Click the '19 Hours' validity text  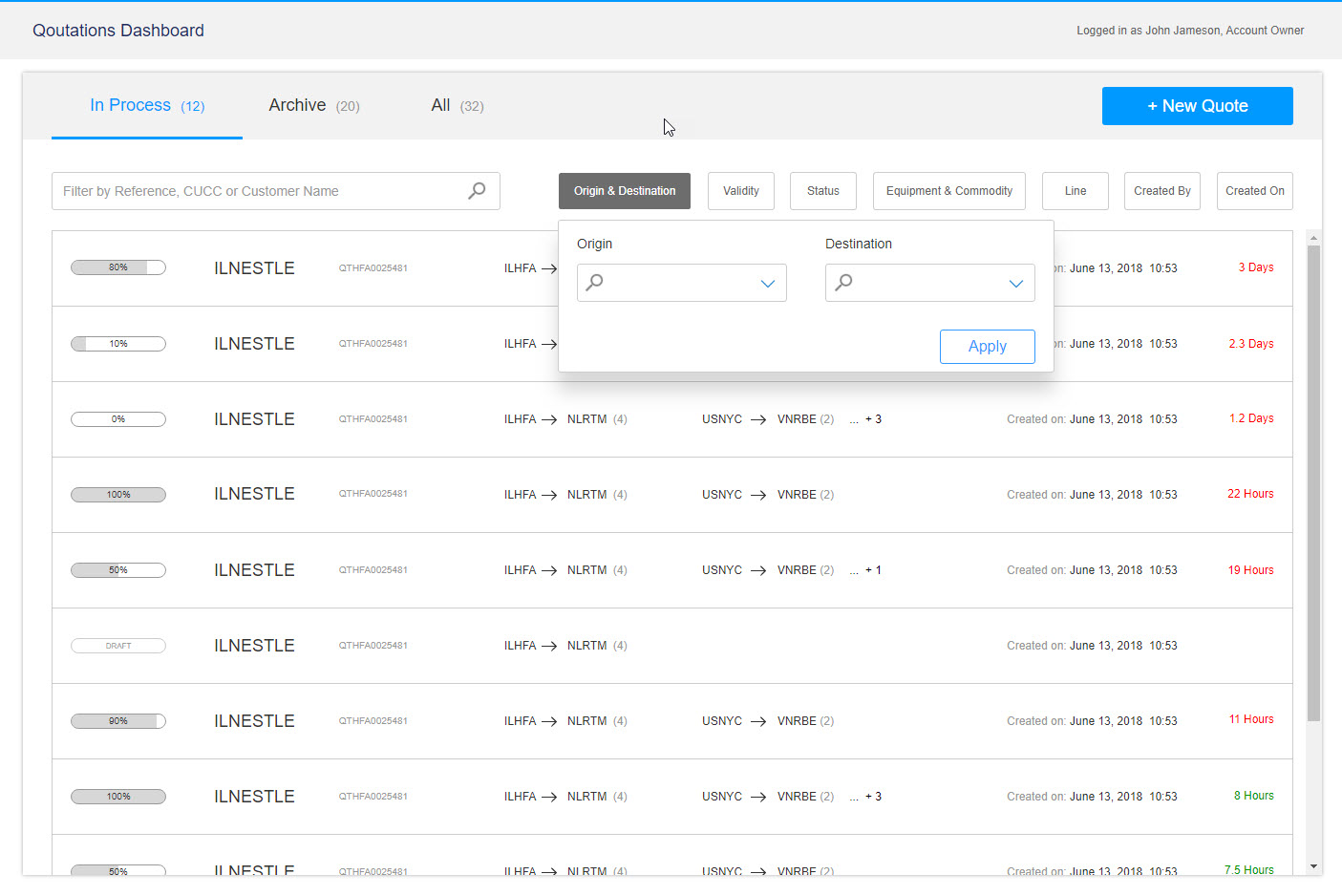pos(1251,570)
